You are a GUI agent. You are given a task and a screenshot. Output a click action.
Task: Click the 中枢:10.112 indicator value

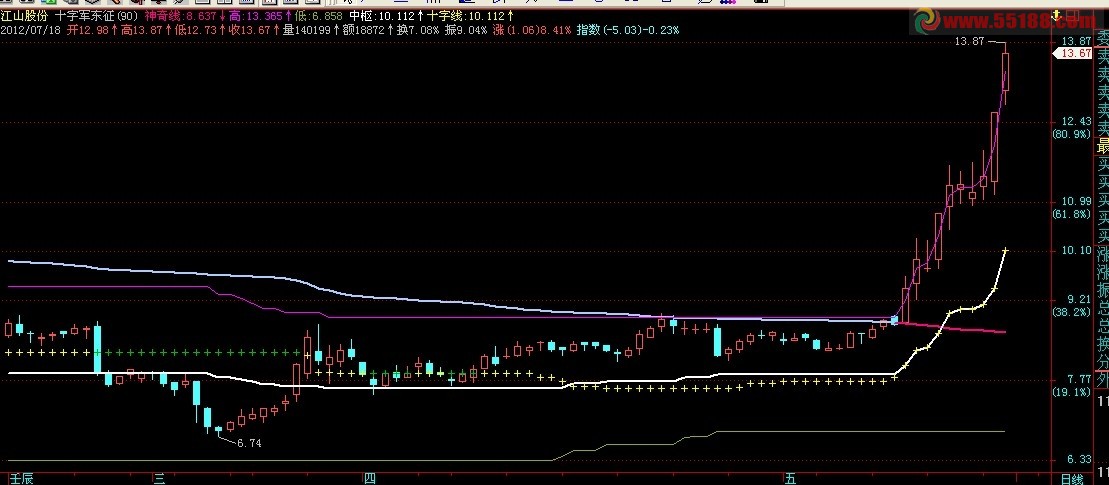click(382, 16)
